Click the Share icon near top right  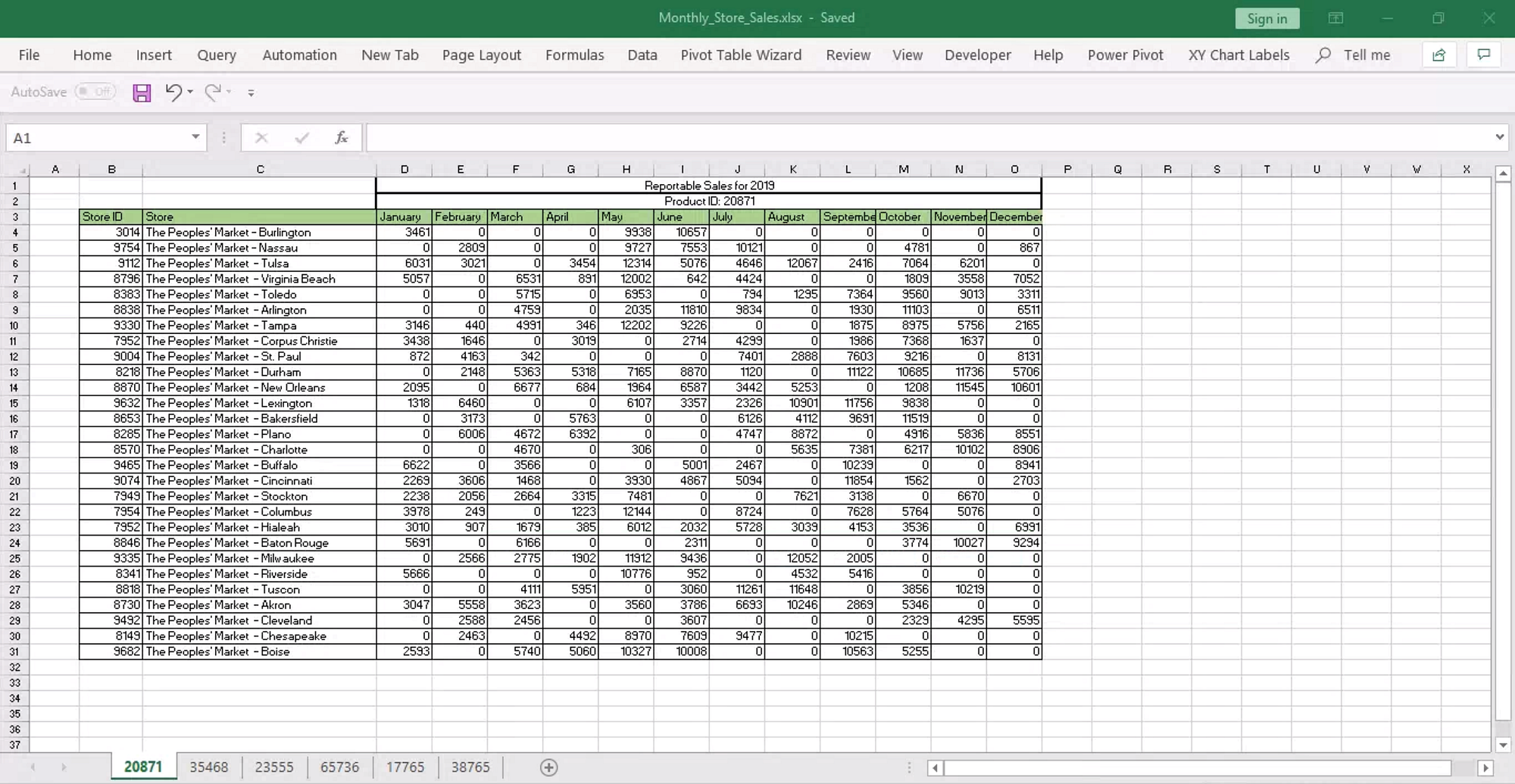tap(1438, 55)
